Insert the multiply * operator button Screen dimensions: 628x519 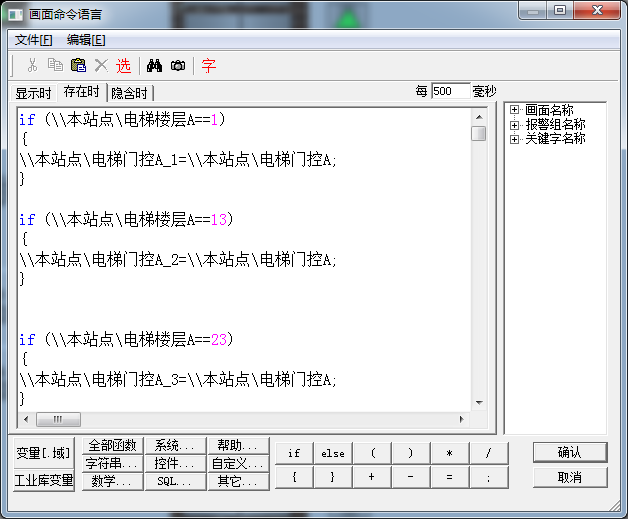point(450,453)
